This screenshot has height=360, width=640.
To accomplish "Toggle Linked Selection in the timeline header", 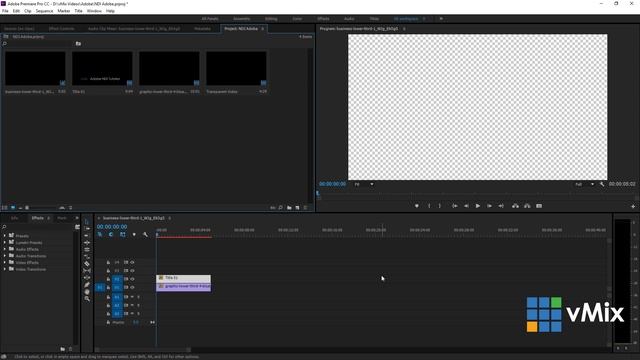I will pyautogui.click(x=123, y=235).
